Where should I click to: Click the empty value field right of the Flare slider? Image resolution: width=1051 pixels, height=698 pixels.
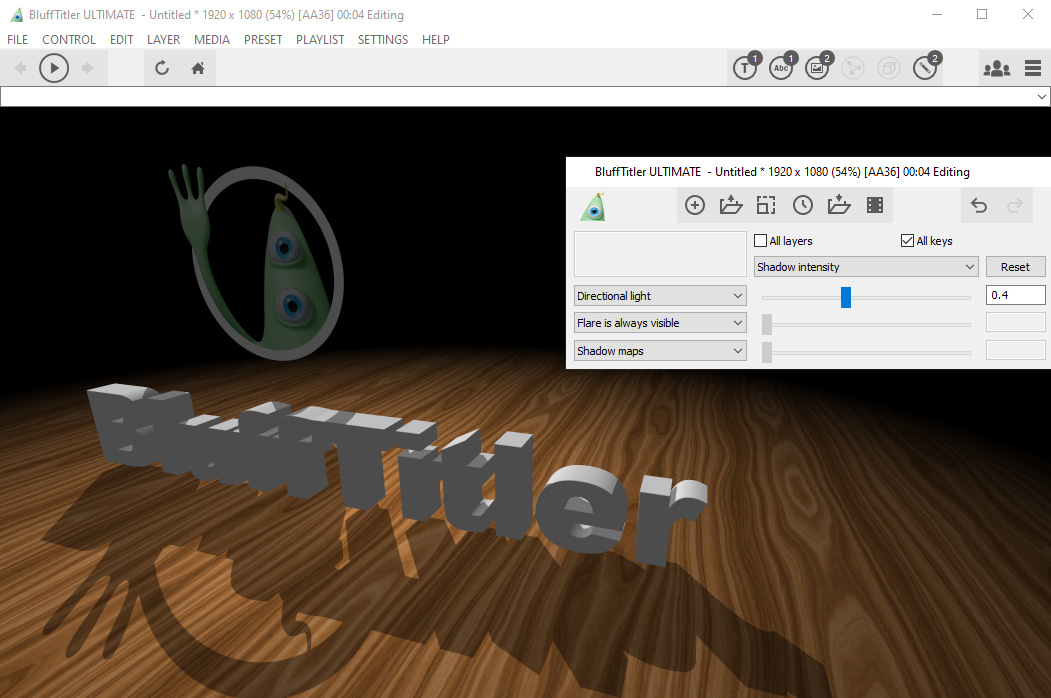(x=1015, y=323)
